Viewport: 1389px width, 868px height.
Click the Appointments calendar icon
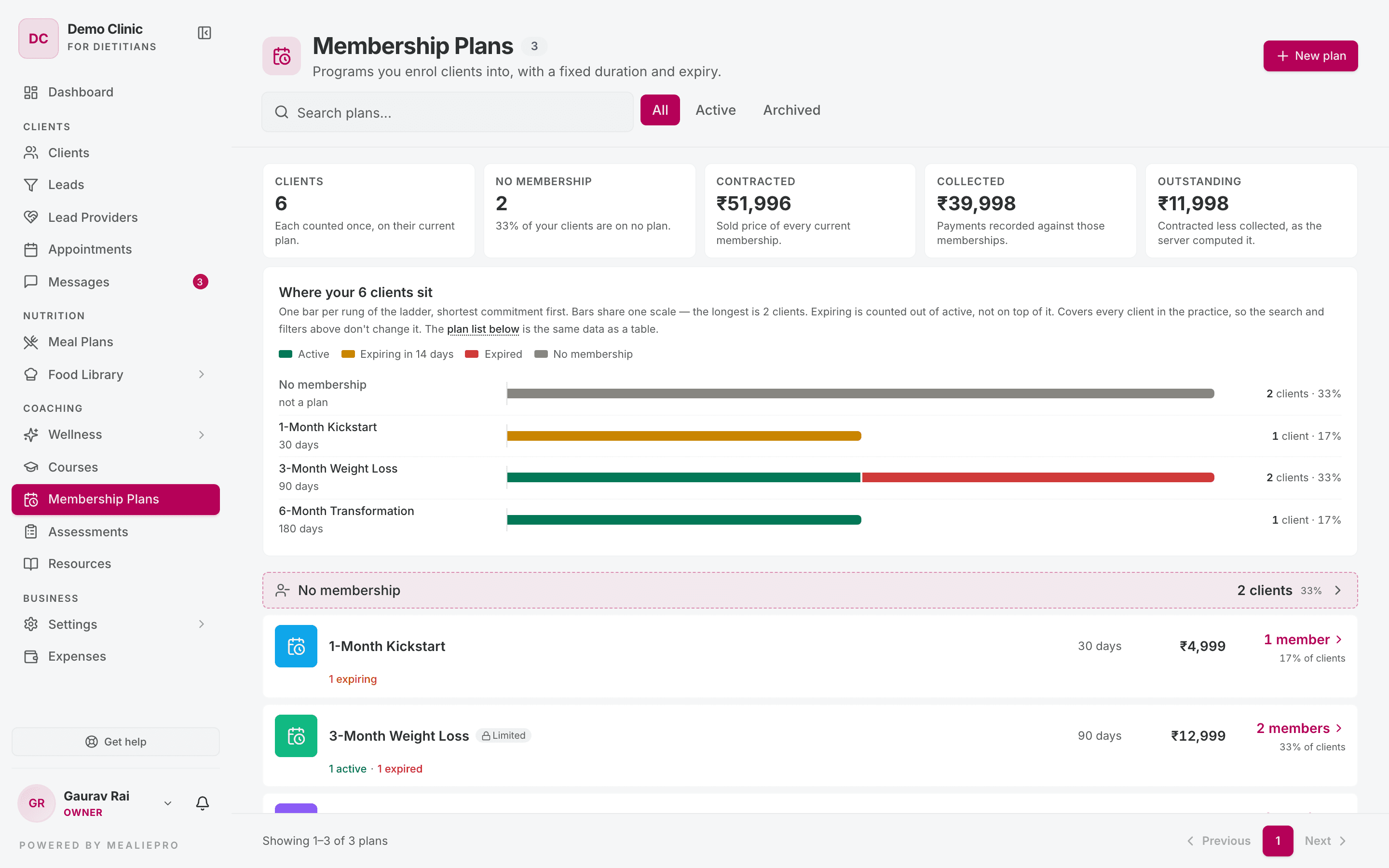coord(31,250)
